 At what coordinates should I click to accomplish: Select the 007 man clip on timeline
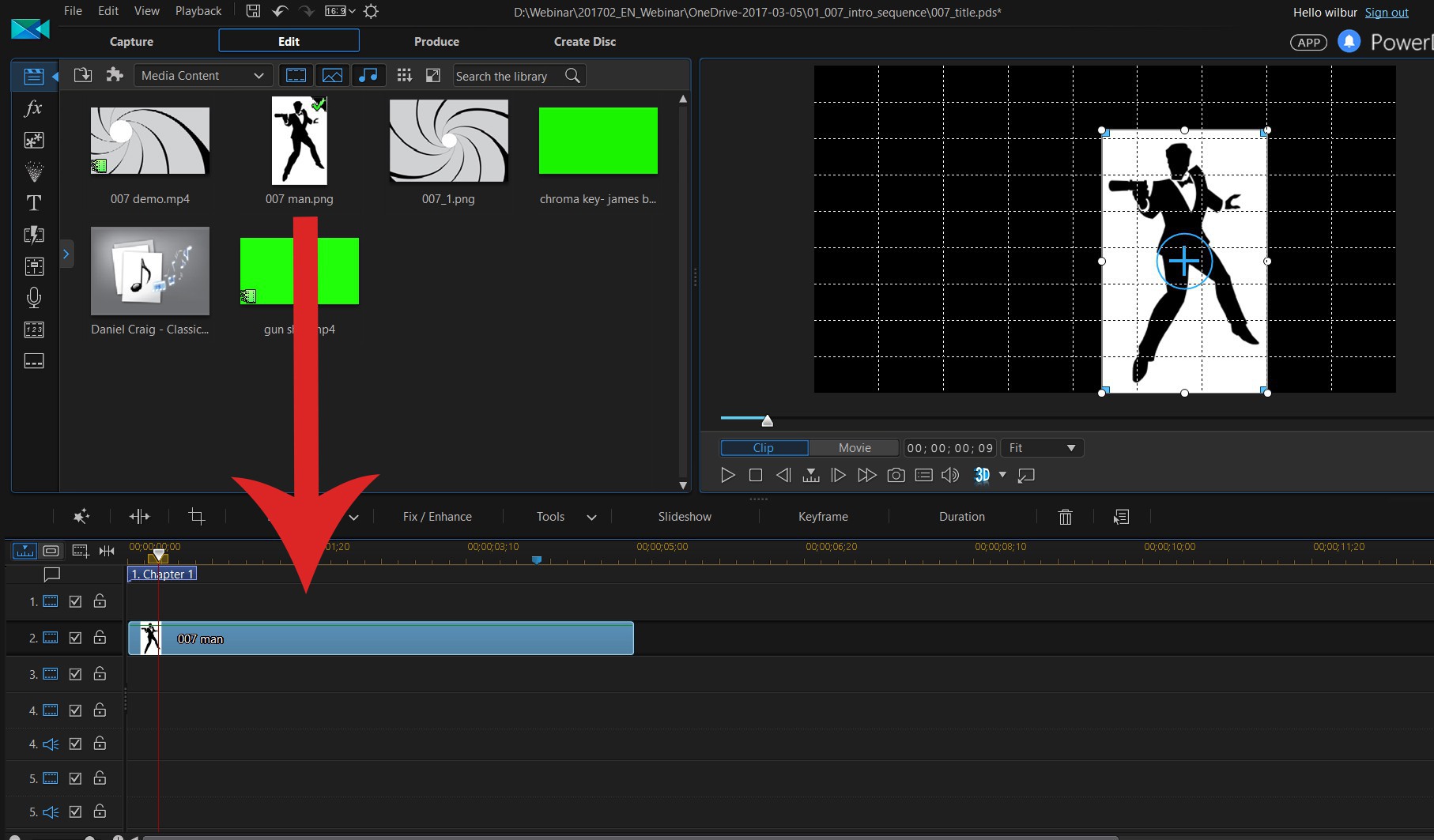[x=381, y=638]
